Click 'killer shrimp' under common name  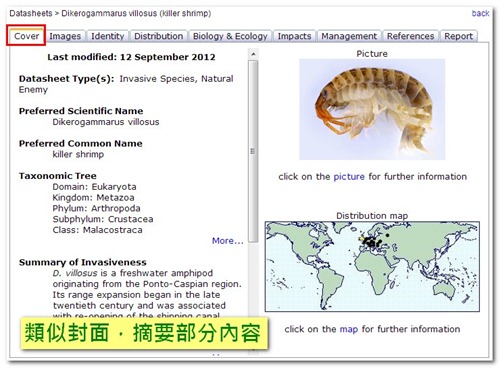78,154
